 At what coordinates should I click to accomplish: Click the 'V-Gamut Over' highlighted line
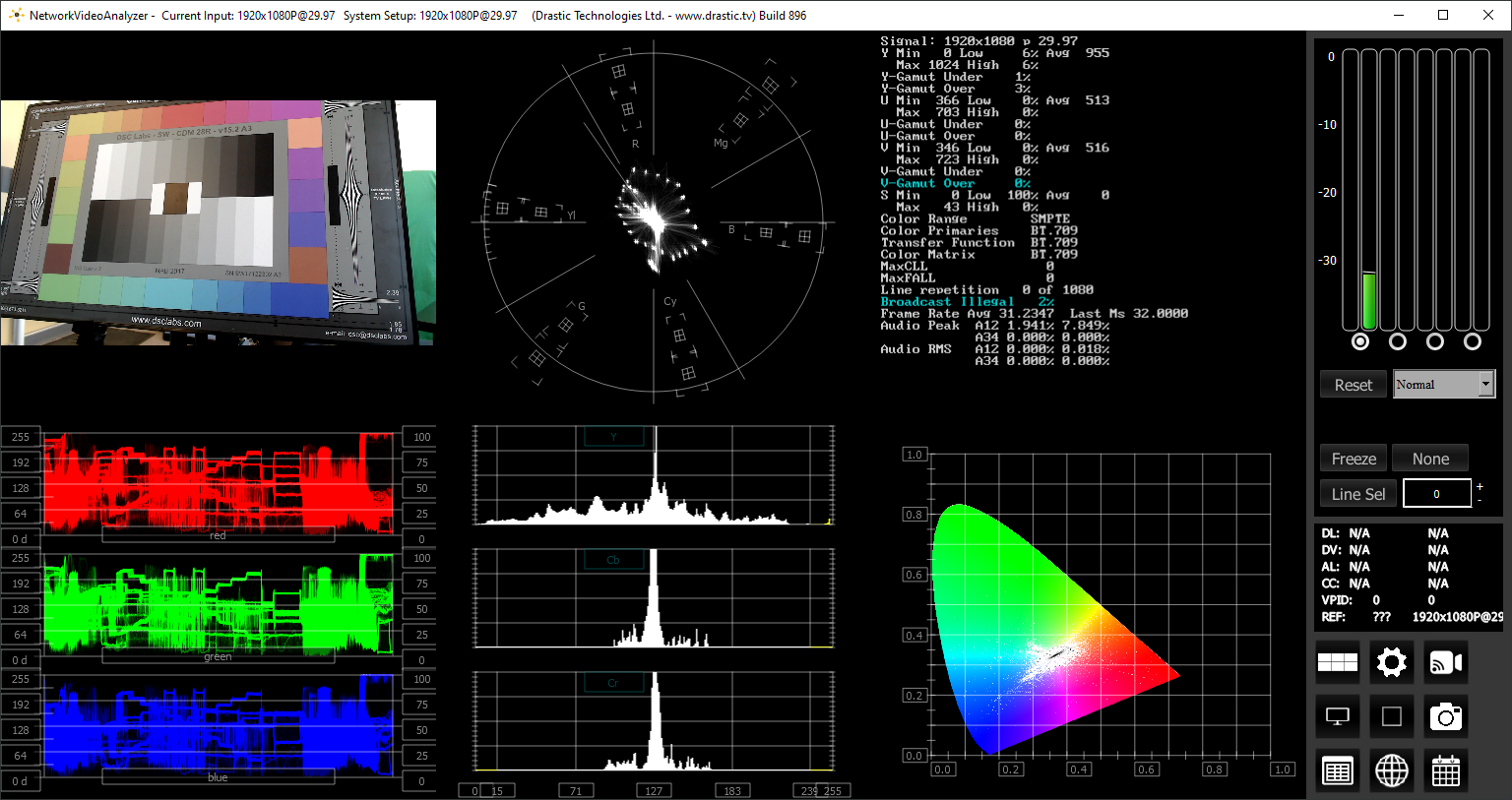coord(955,183)
